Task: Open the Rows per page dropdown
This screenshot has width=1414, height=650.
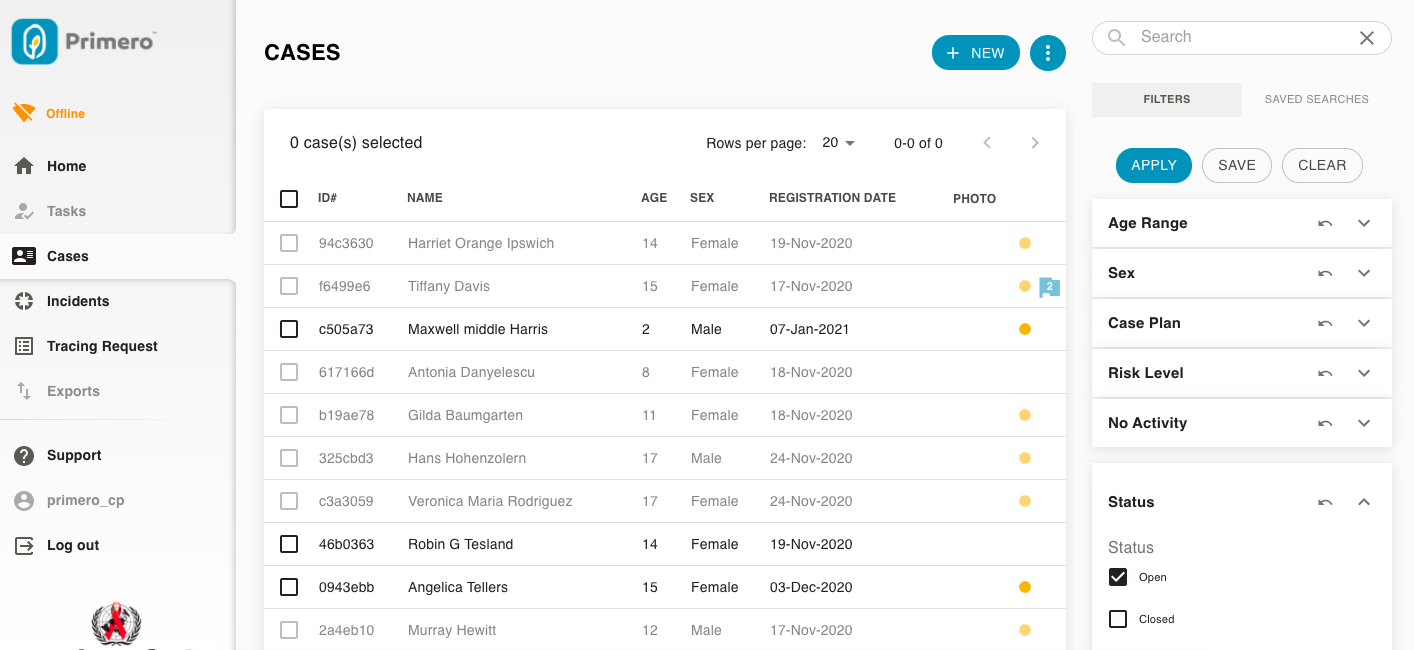Action: tap(839, 143)
